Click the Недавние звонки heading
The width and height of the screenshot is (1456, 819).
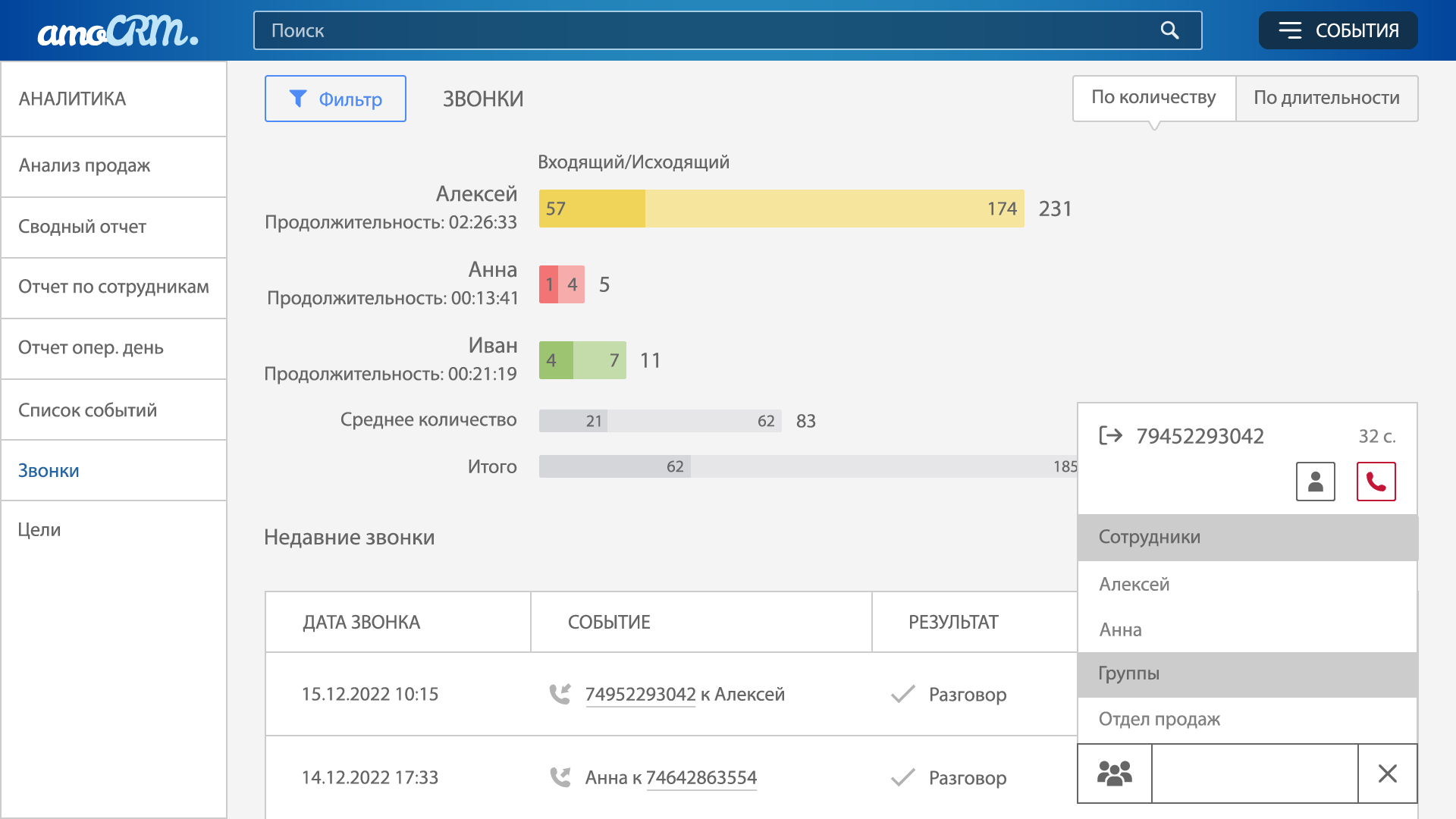tap(350, 538)
